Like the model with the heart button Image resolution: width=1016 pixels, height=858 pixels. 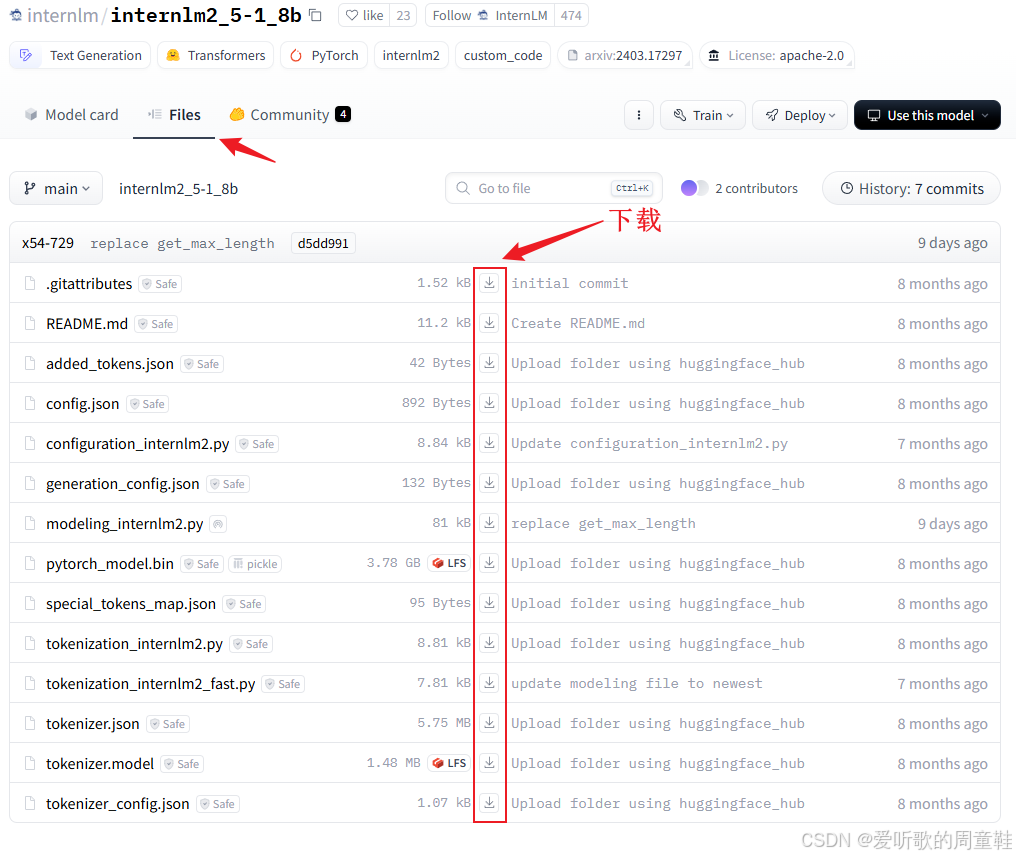[x=364, y=15]
